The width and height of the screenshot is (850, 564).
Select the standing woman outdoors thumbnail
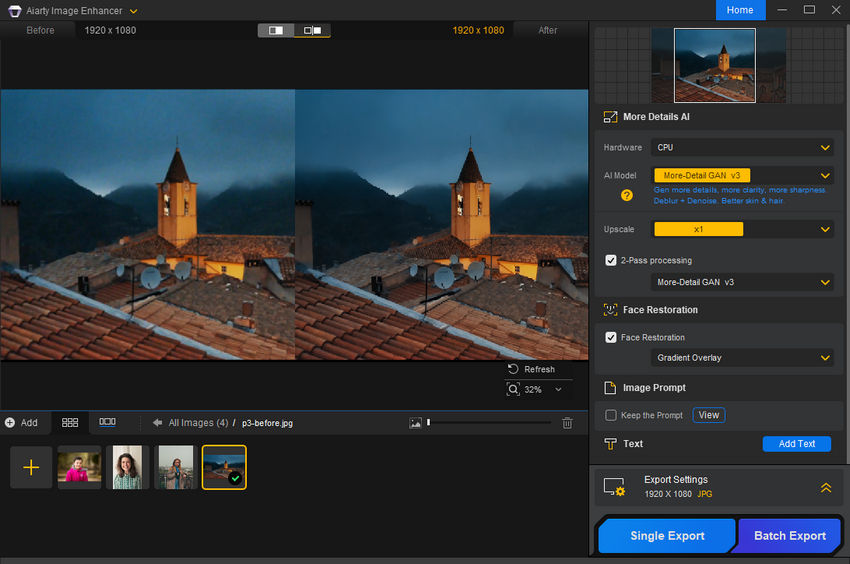pyautogui.click(x=176, y=467)
